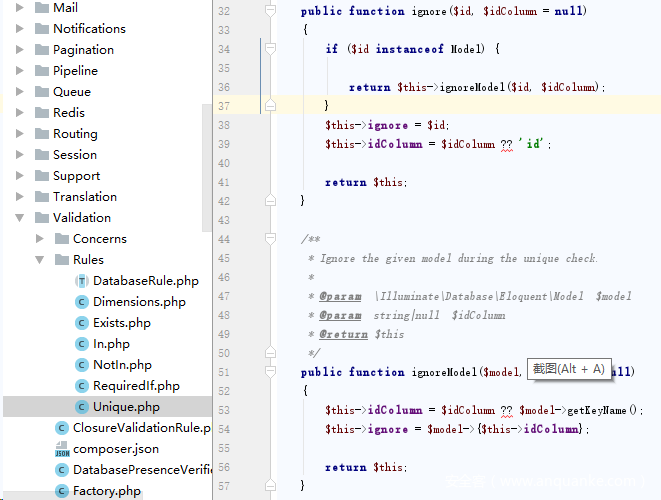The width and height of the screenshot is (661, 500).
Task: Expand the Redis folder arrow
Action: point(19,113)
